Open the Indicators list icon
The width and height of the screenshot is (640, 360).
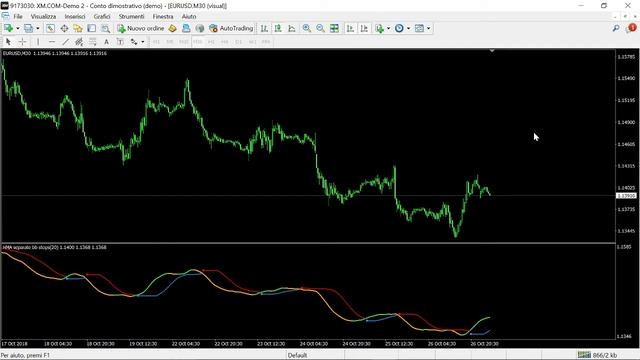point(379,28)
